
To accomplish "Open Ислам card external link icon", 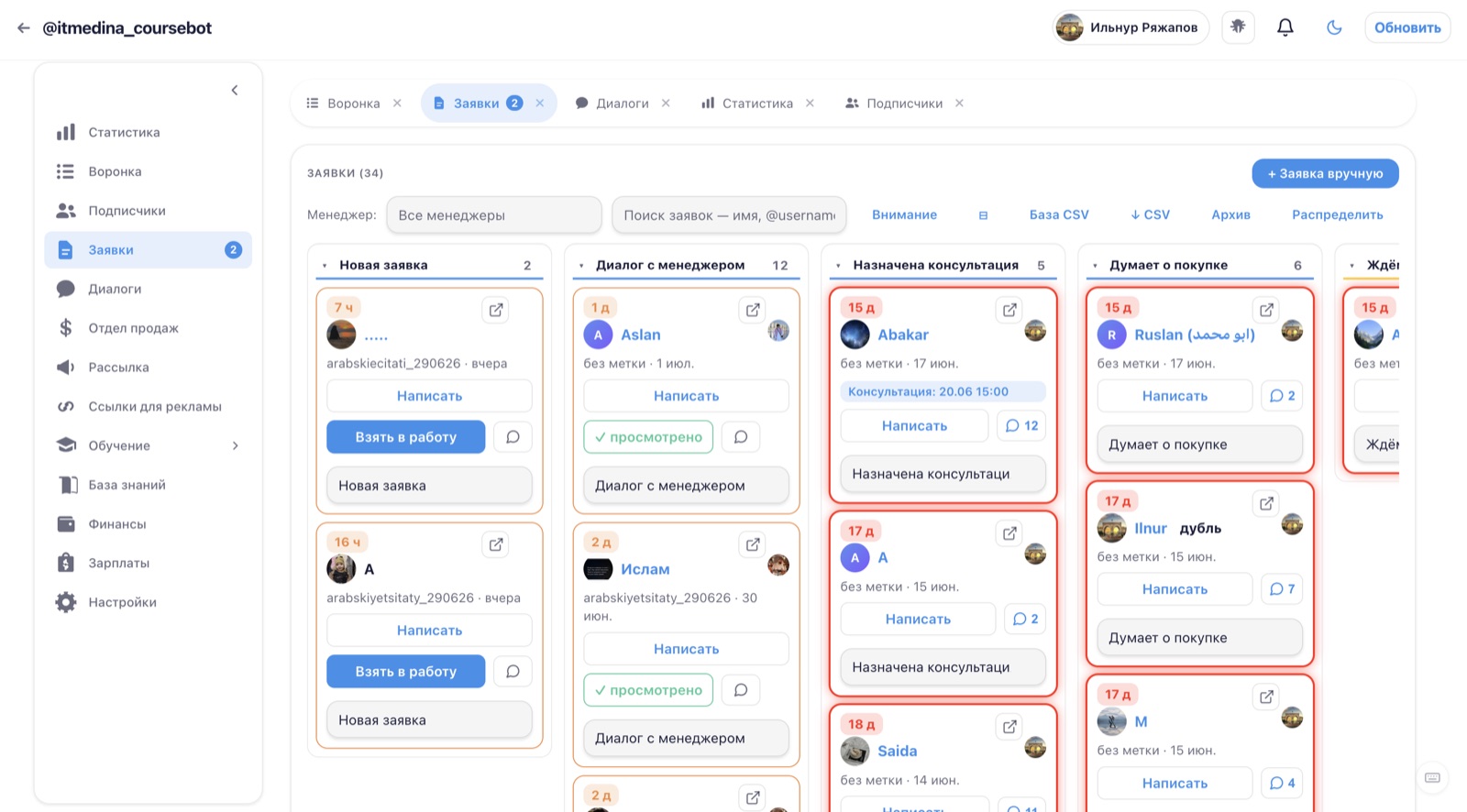I will point(753,544).
